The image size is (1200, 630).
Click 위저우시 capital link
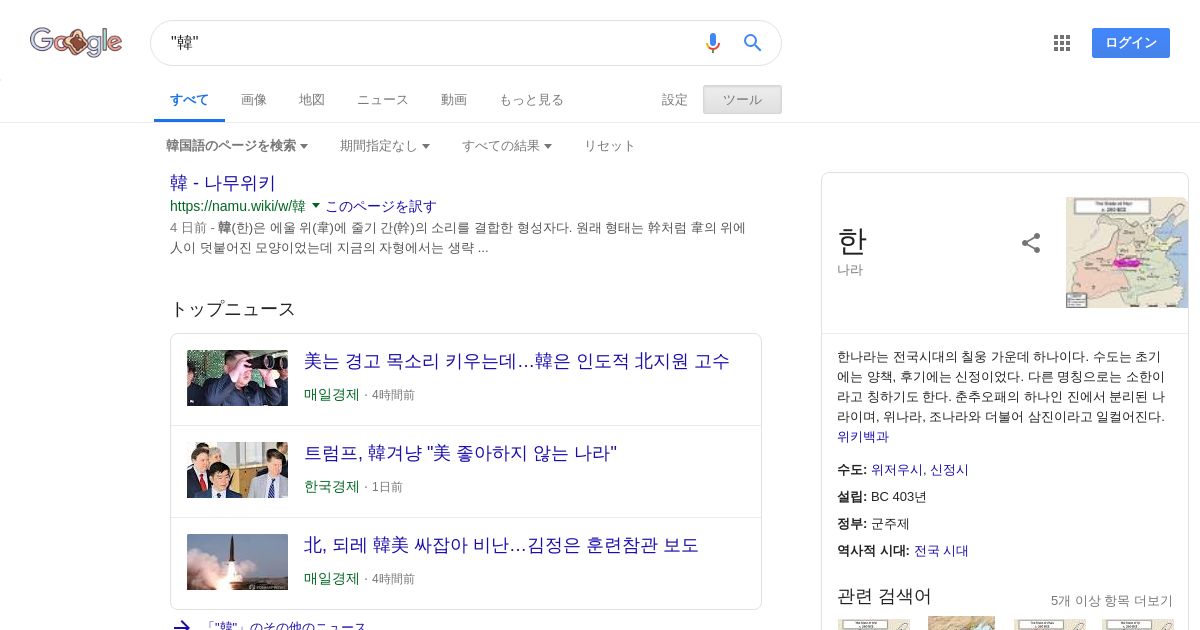897,470
